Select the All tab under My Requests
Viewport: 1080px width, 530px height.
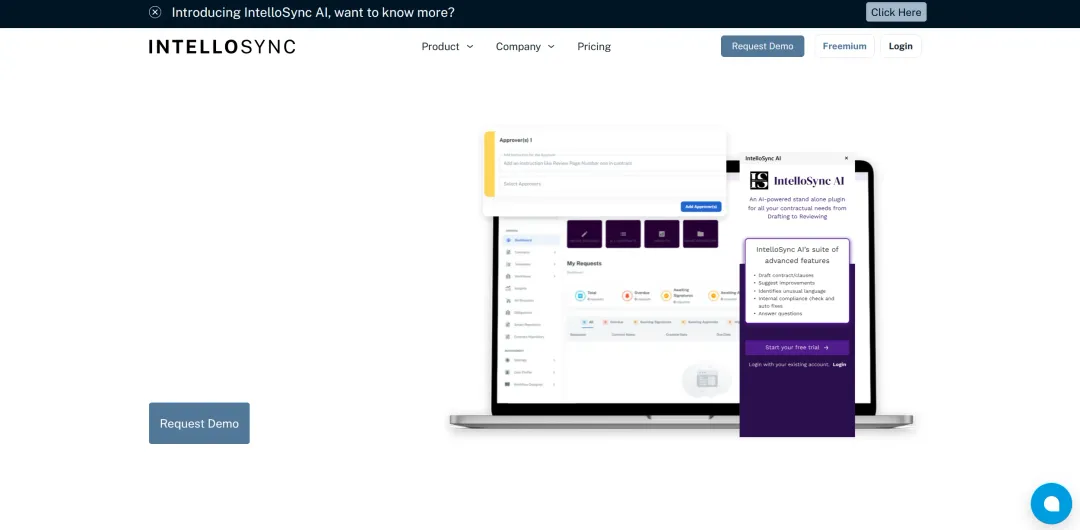click(x=588, y=322)
